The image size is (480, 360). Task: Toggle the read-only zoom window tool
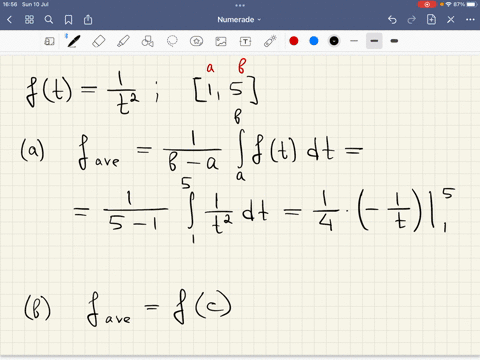(x=49, y=41)
